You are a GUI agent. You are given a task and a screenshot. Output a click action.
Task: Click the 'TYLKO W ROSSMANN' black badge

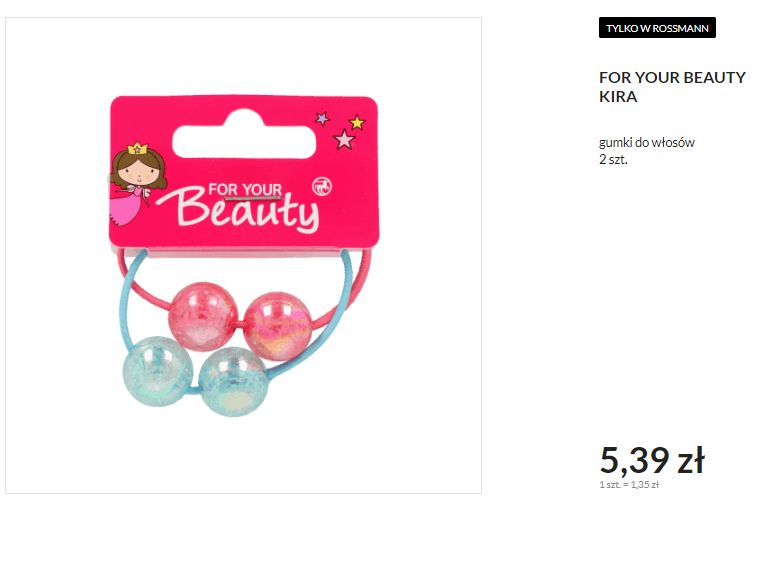(x=657, y=28)
